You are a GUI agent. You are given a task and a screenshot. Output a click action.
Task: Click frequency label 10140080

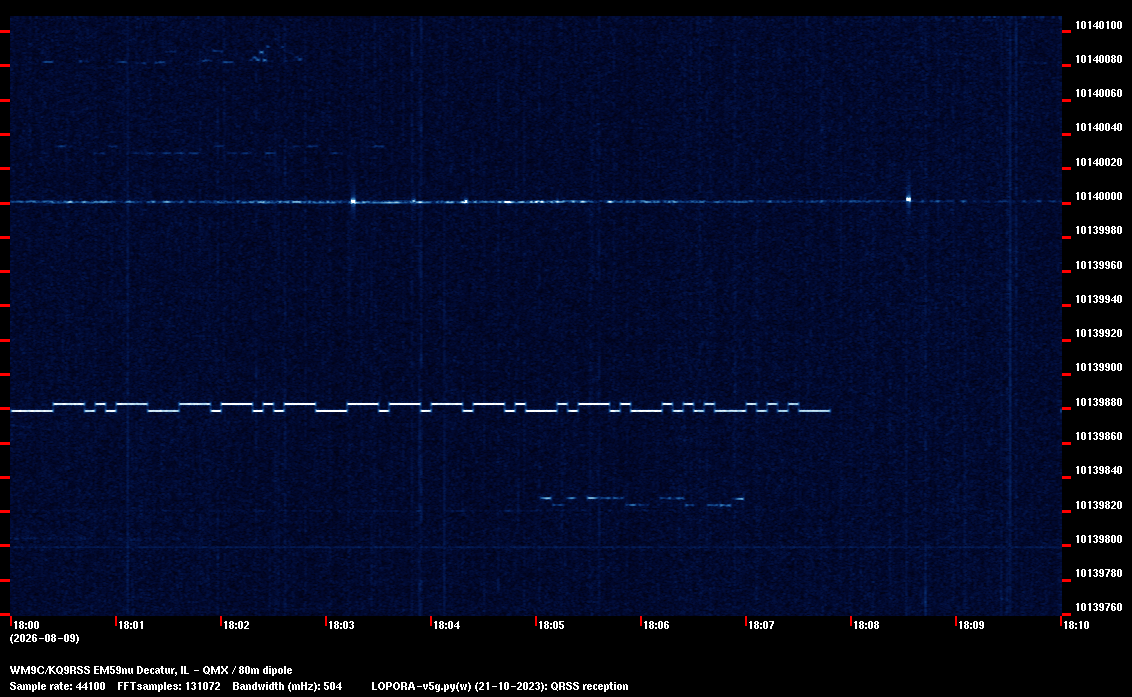(x=1099, y=59)
